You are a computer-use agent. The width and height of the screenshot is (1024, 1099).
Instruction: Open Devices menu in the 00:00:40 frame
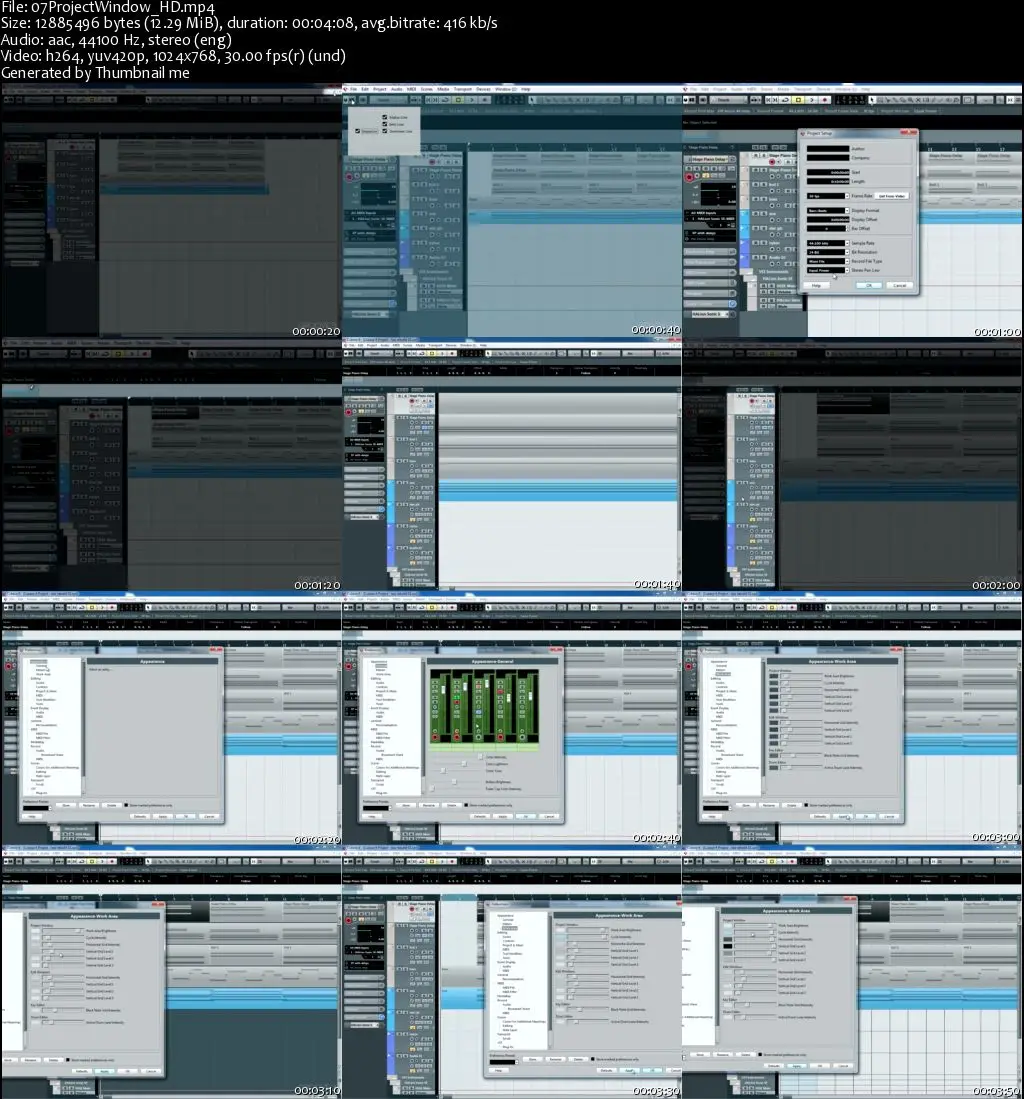[x=483, y=90]
